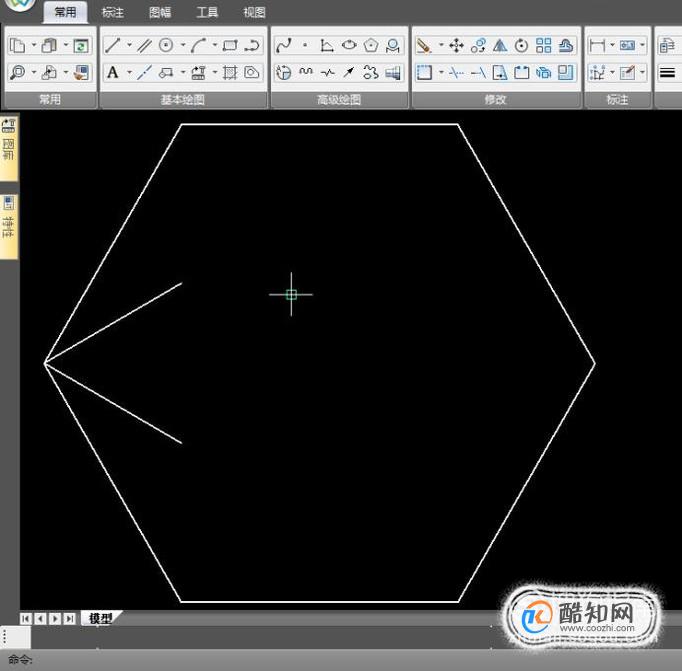The width and height of the screenshot is (682, 671).
Task: Go to last layout tab button
Action: [69, 618]
